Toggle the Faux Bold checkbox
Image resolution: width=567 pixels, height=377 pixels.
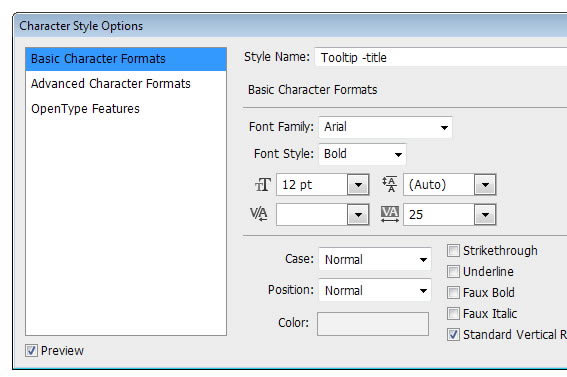(x=453, y=292)
